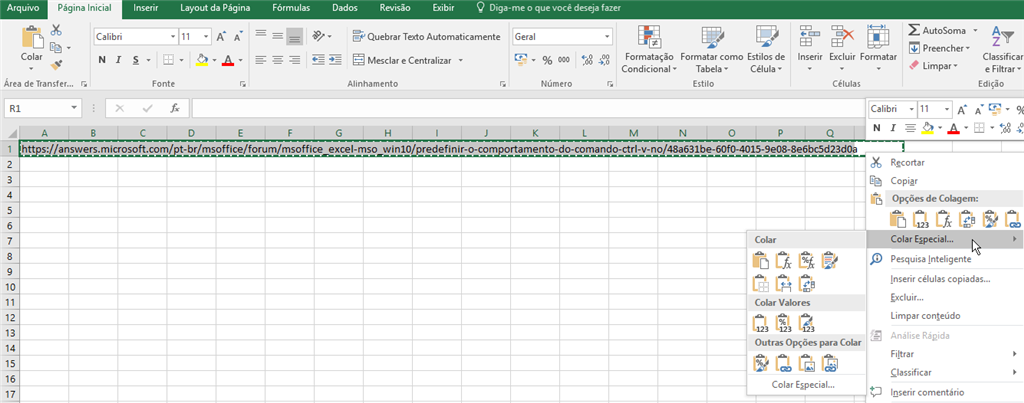Click the Format Painter brush icon
Viewport: 1024px width, 403px height.
(56, 64)
